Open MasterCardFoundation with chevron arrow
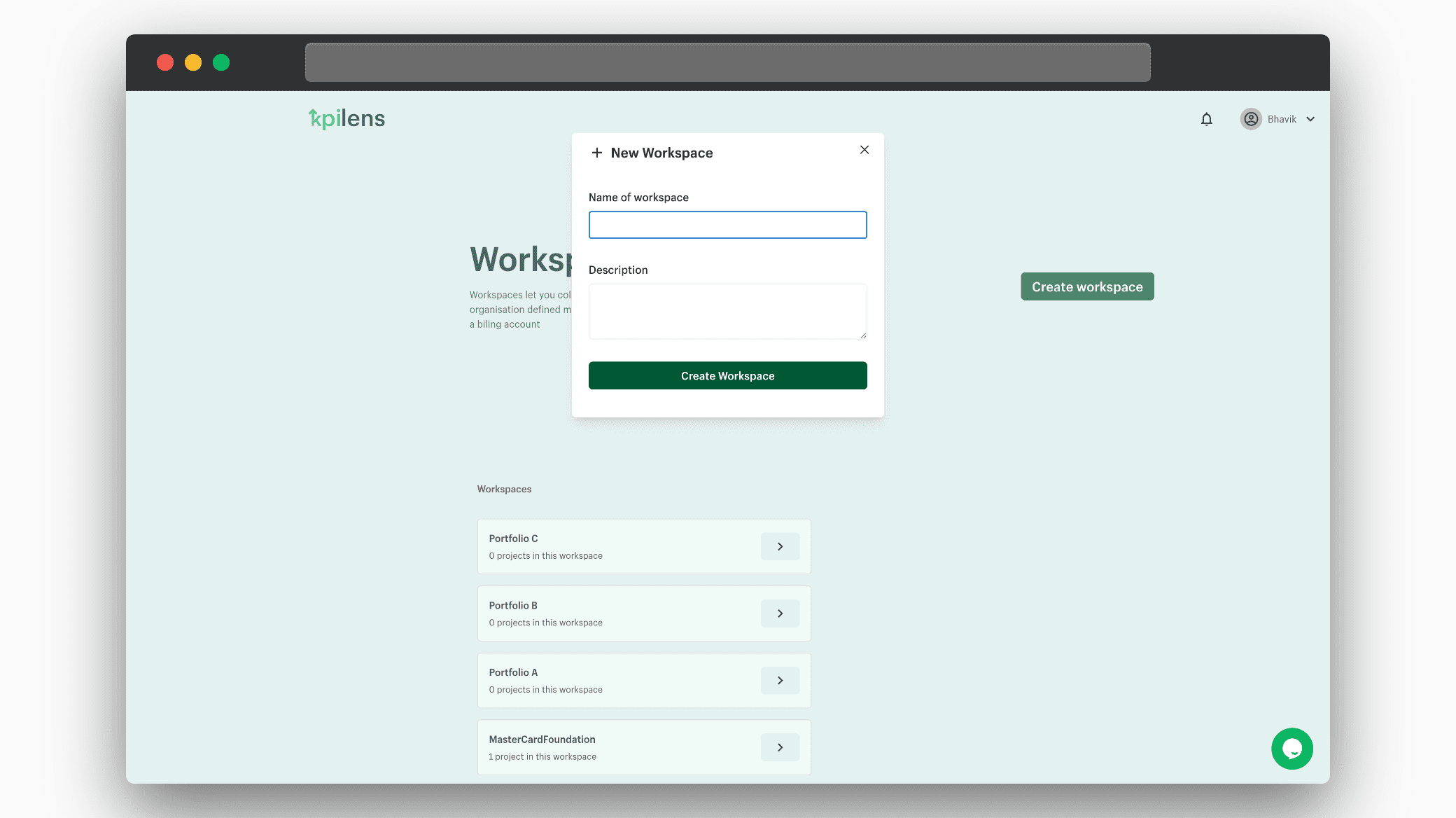Image resolution: width=1456 pixels, height=818 pixels. tap(780, 747)
